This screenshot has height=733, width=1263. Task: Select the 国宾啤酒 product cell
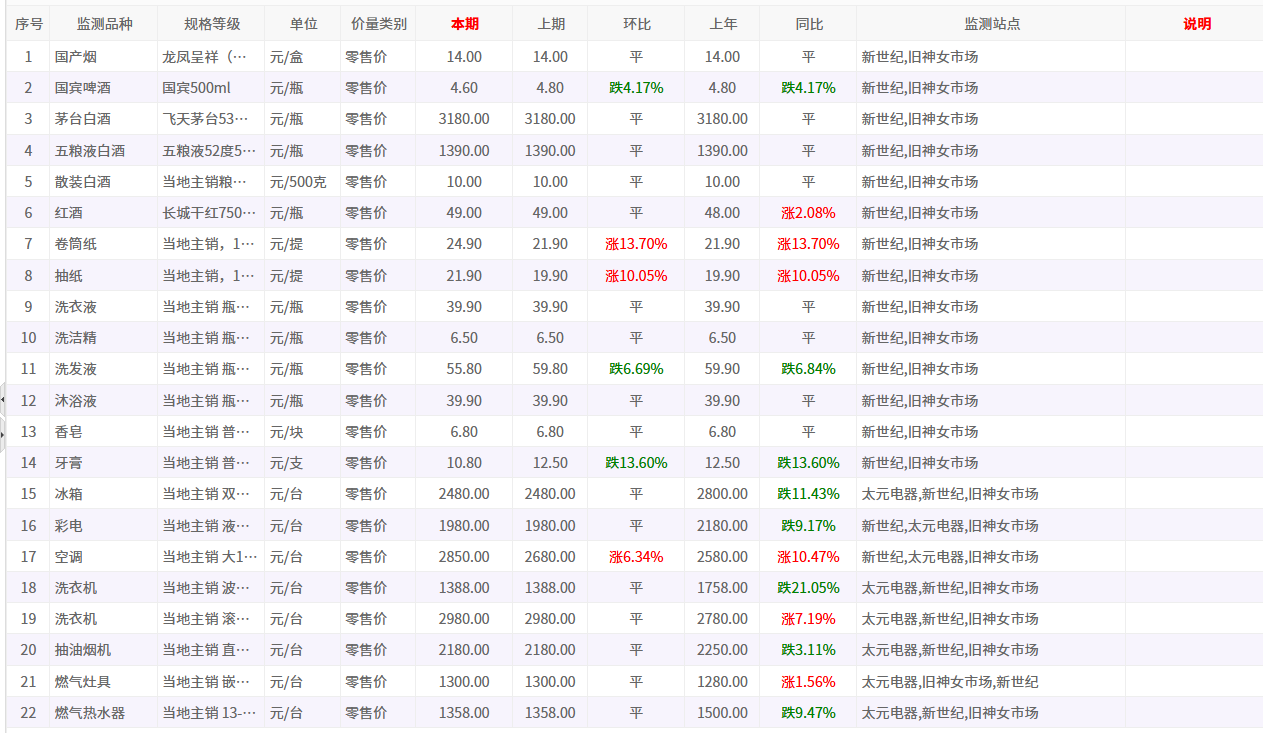(x=104, y=88)
